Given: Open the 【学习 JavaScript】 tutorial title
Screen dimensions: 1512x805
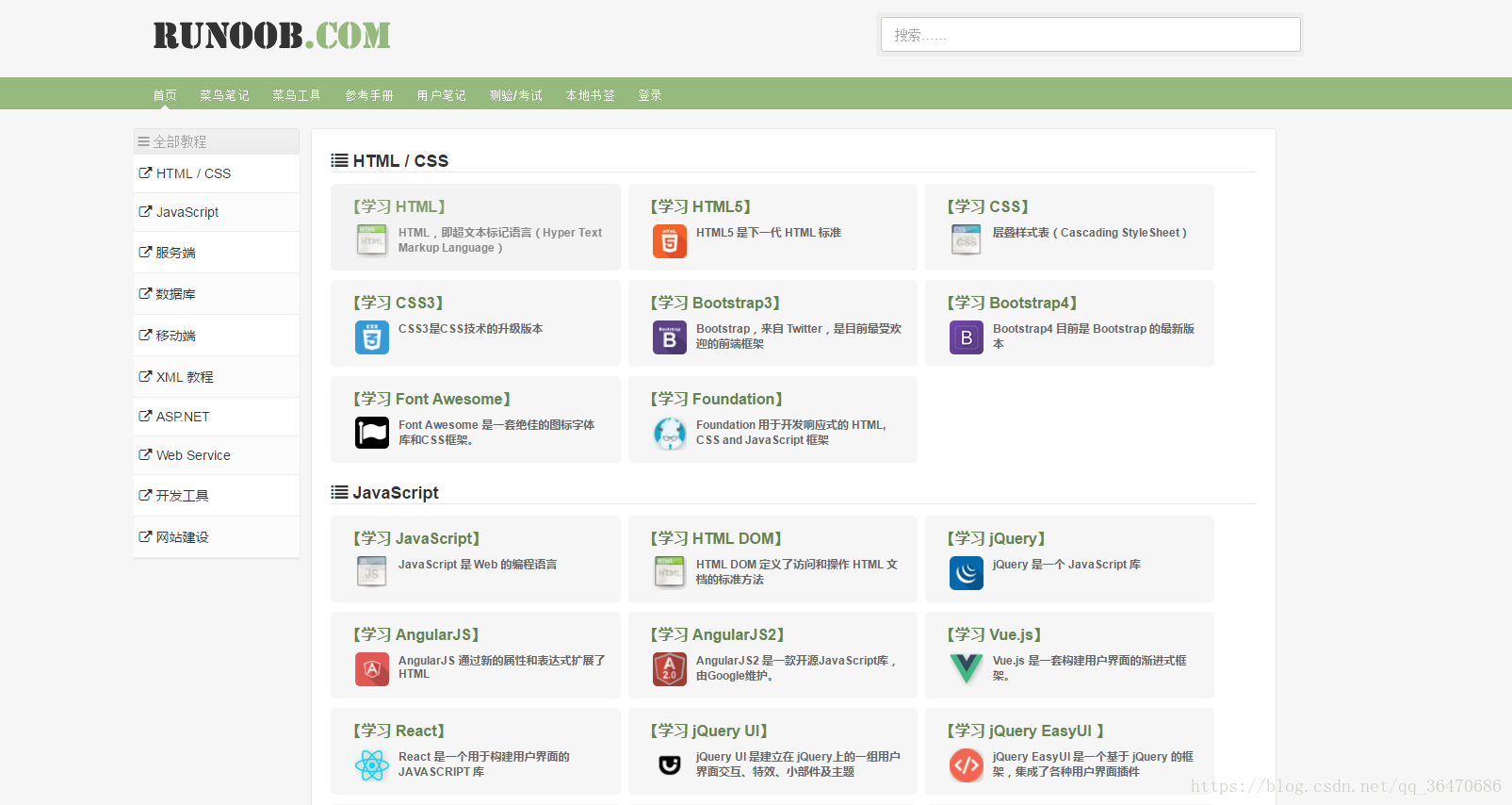Looking at the screenshot, I should coord(416,538).
